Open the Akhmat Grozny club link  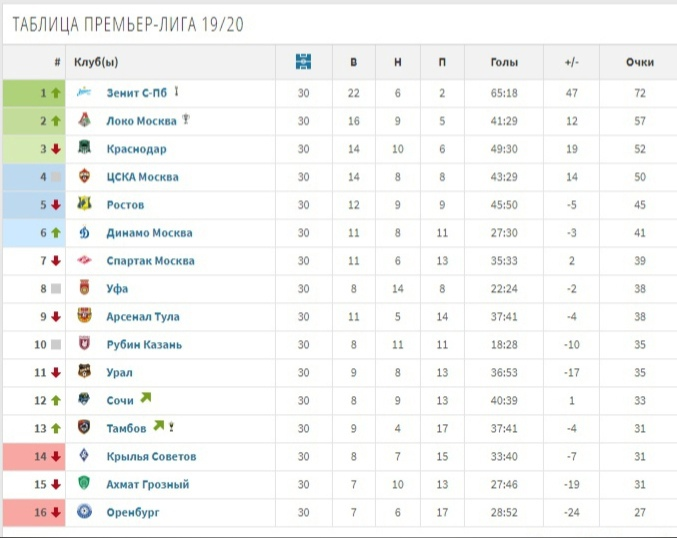coord(148,484)
